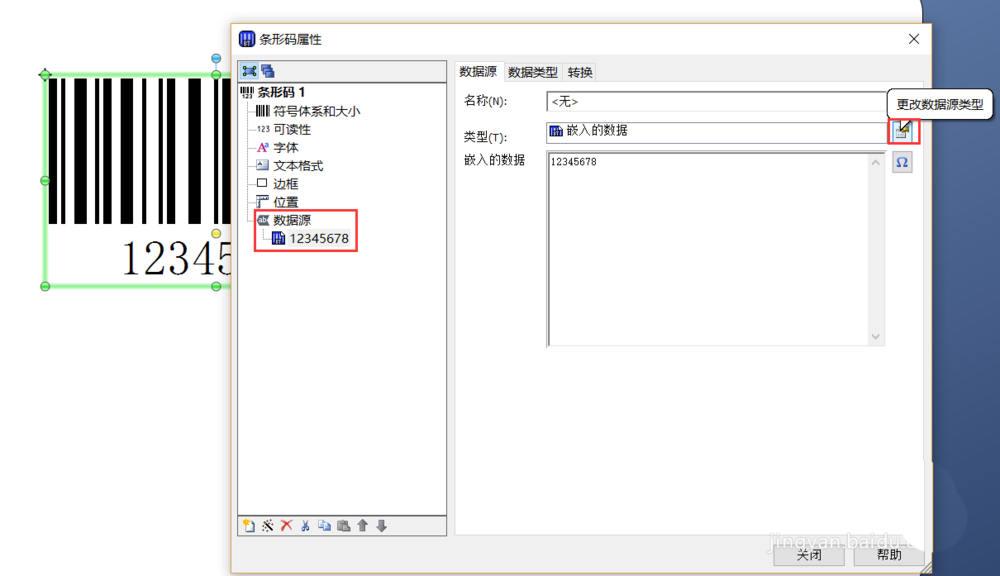This screenshot has width=1000, height=576.
Task: Insert a special character with the Ω button
Action: (902, 163)
